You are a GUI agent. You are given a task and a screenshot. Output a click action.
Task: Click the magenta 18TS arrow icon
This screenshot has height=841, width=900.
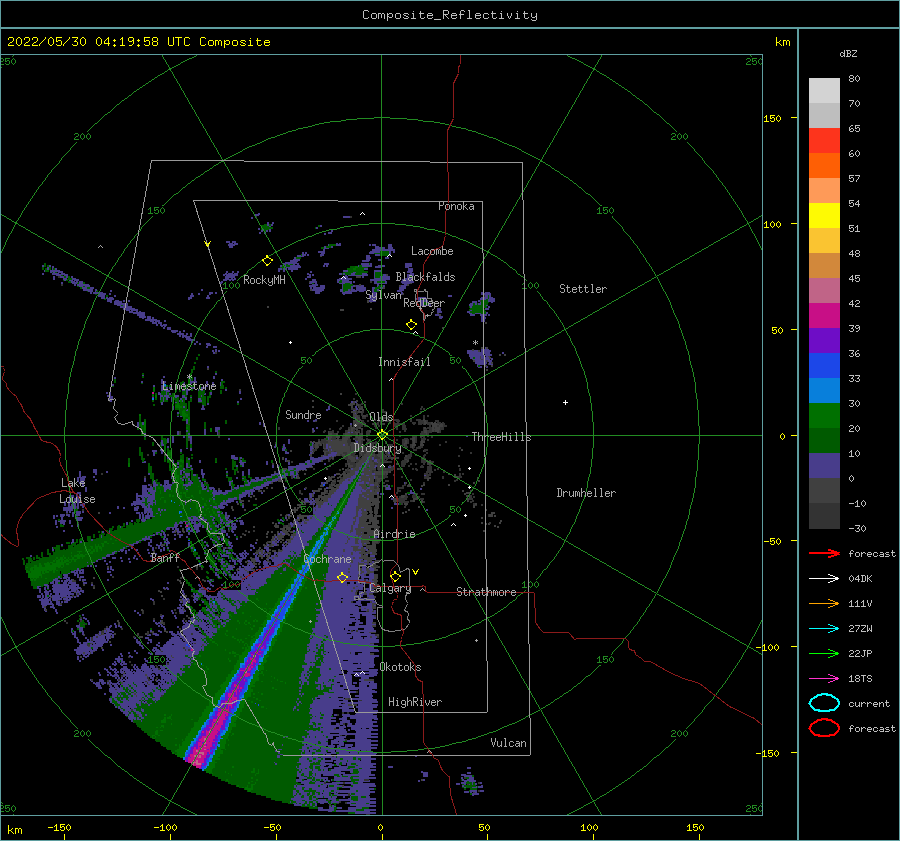824,679
